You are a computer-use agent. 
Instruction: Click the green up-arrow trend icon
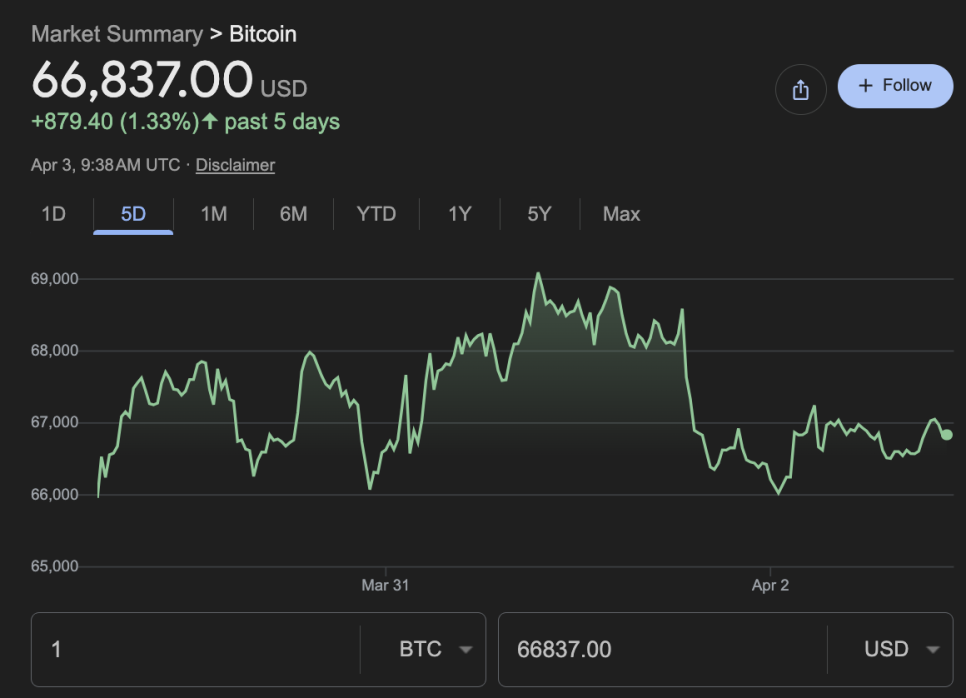coord(210,122)
